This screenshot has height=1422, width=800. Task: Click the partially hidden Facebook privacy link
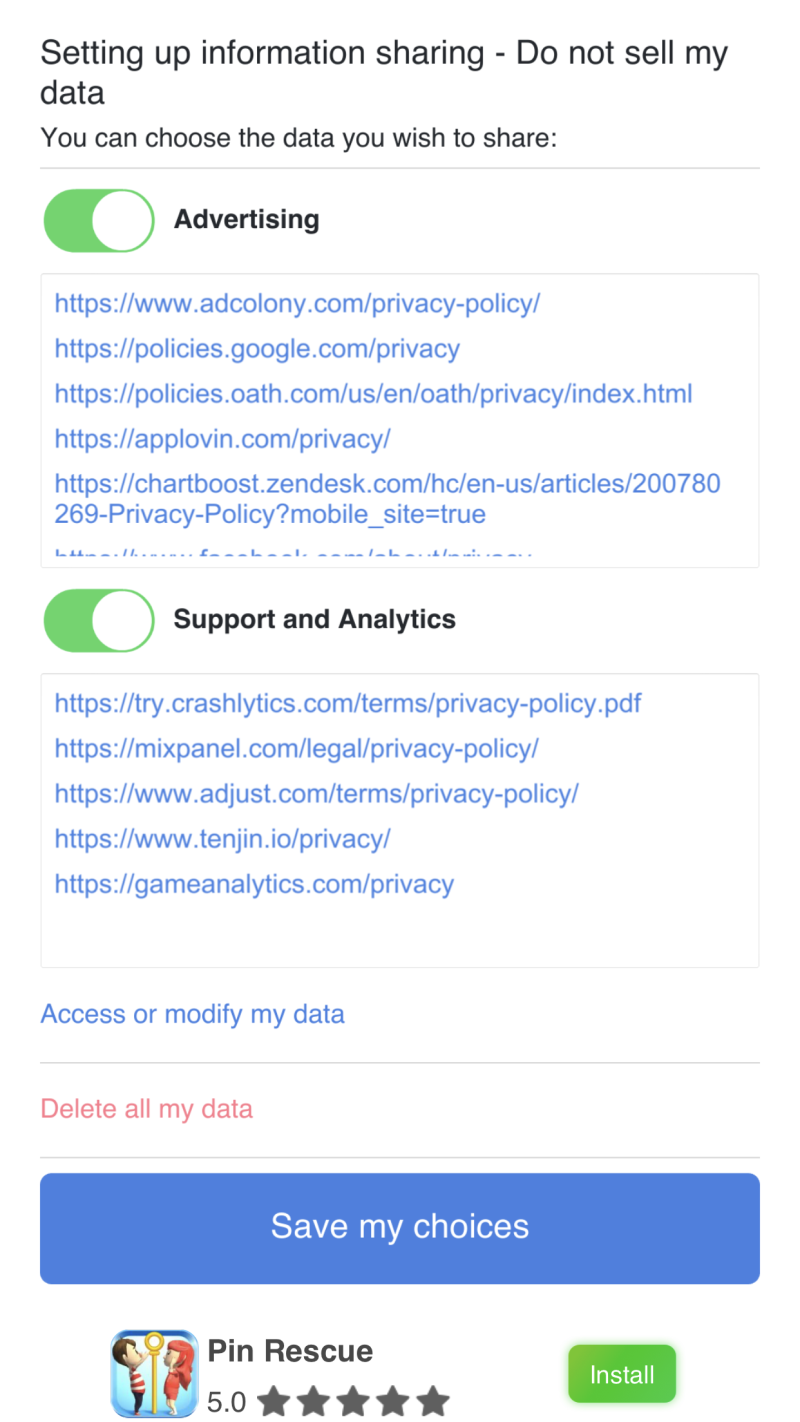292,553
